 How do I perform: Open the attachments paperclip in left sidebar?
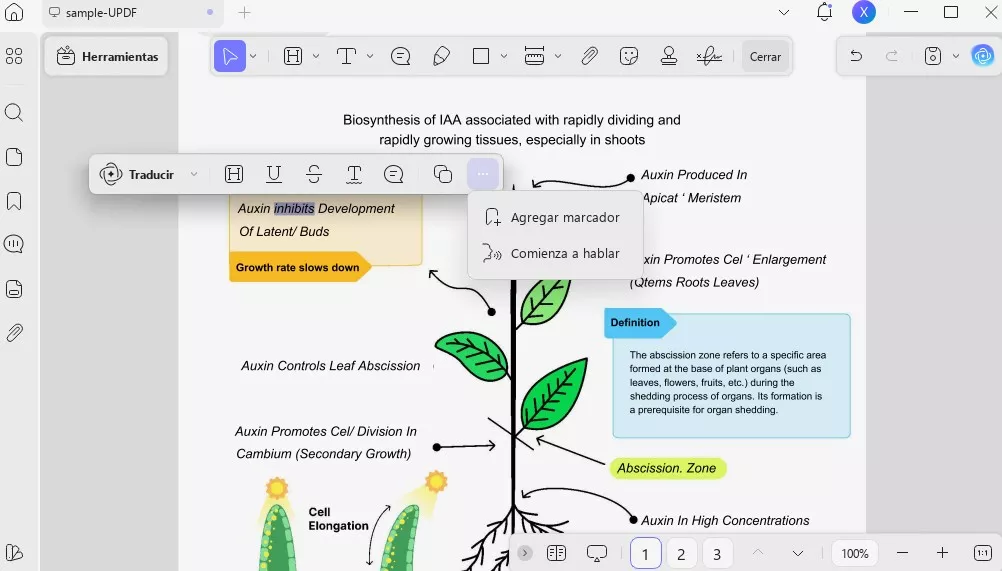tap(14, 333)
